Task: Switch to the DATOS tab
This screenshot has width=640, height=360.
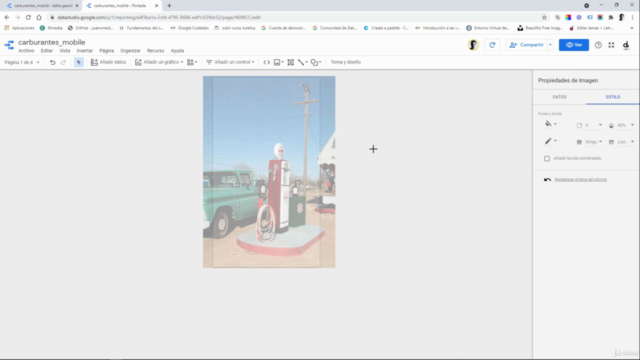Action: 559,97
